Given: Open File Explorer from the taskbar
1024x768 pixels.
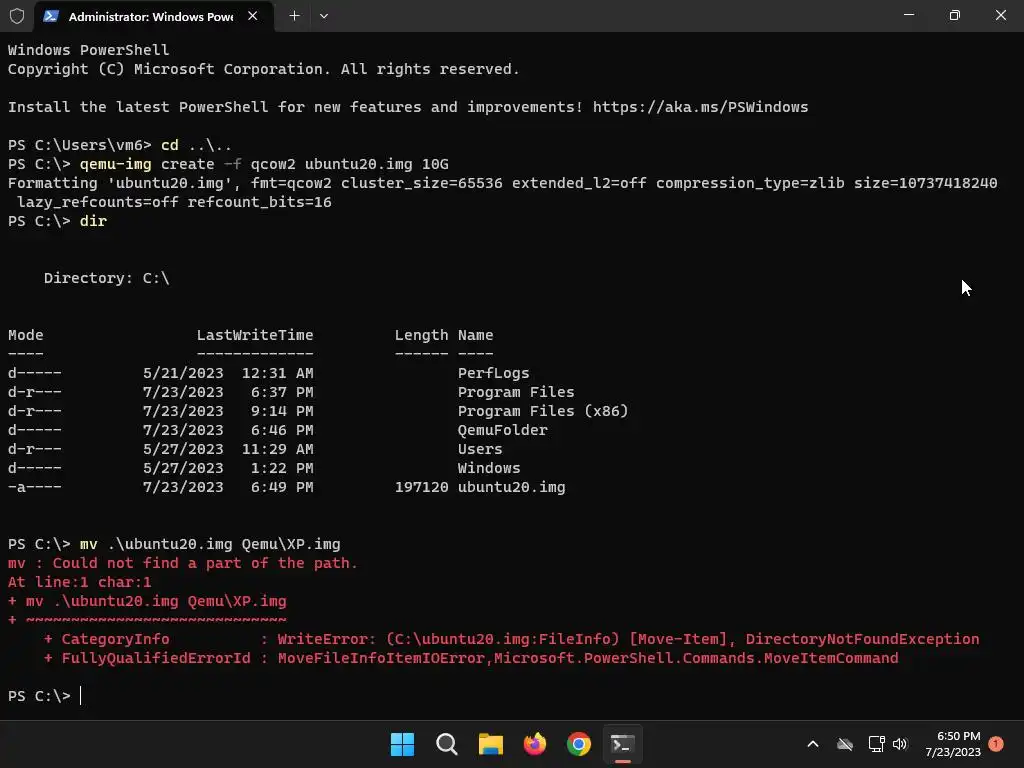Looking at the screenshot, I should tap(490, 744).
